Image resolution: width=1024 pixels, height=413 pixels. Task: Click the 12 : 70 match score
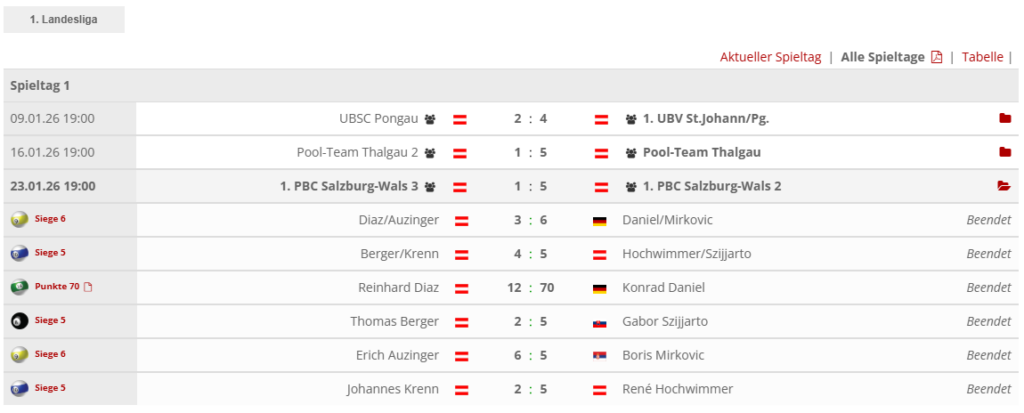(531, 288)
